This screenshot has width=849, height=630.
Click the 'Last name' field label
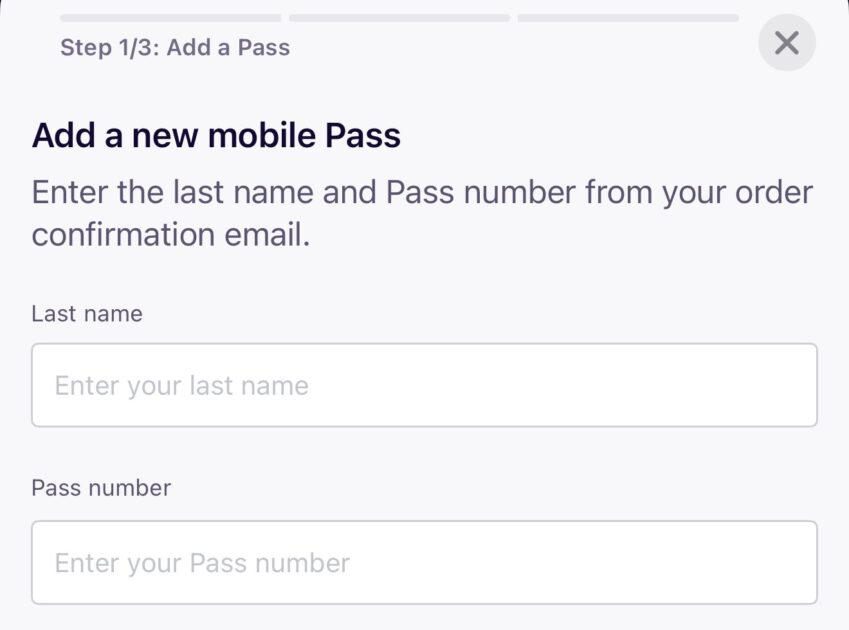click(87, 314)
